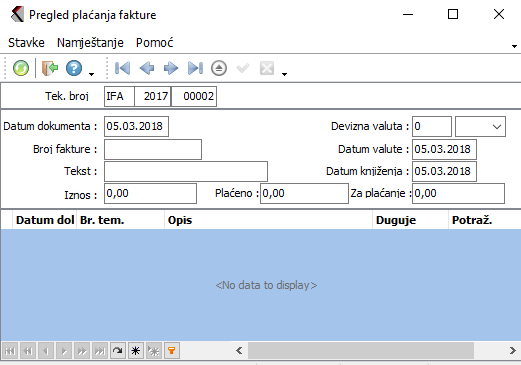The height and width of the screenshot is (365, 521).
Task: Open help via blue question mark icon
Action: coord(74,68)
